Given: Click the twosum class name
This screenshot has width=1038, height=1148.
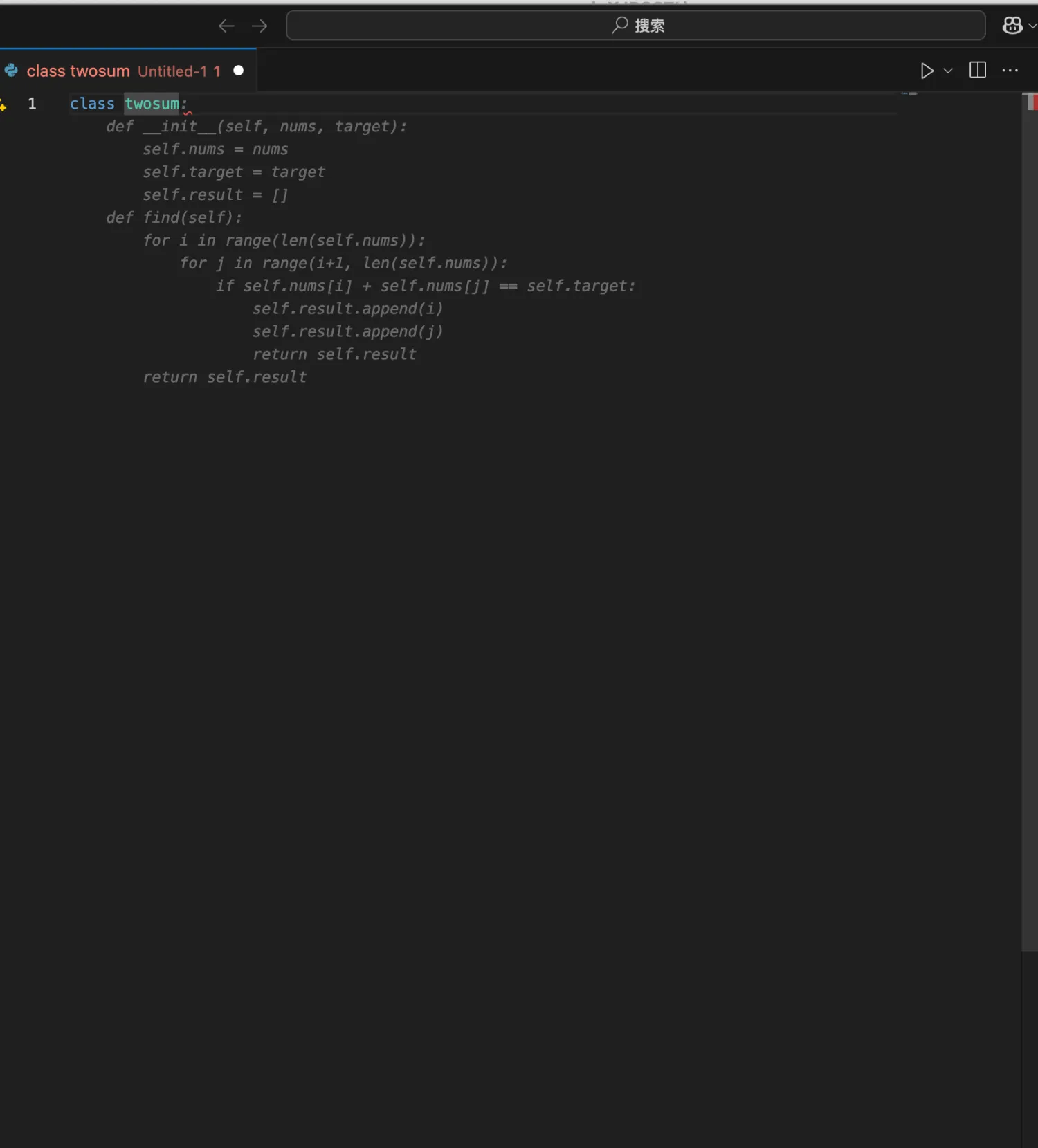Looking at the screenshot, I should click(x=152, y=104).
